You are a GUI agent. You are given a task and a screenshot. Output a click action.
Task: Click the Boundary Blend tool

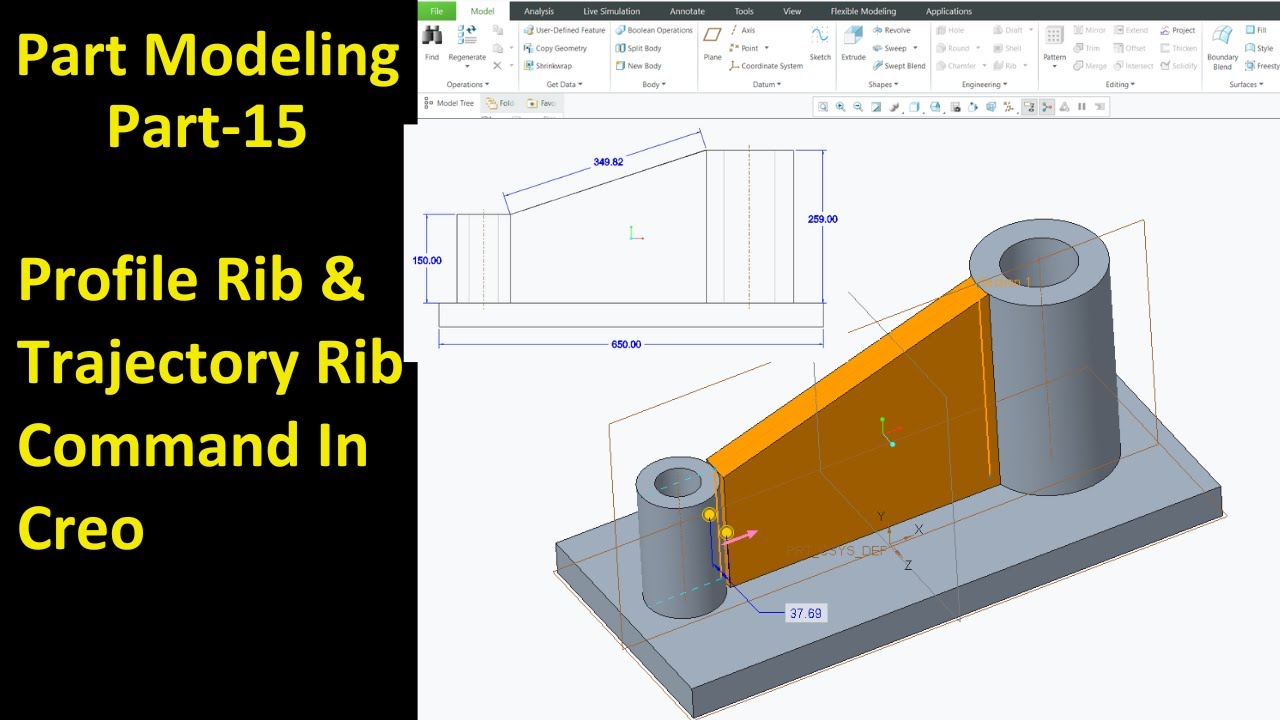click(1222, 46)
